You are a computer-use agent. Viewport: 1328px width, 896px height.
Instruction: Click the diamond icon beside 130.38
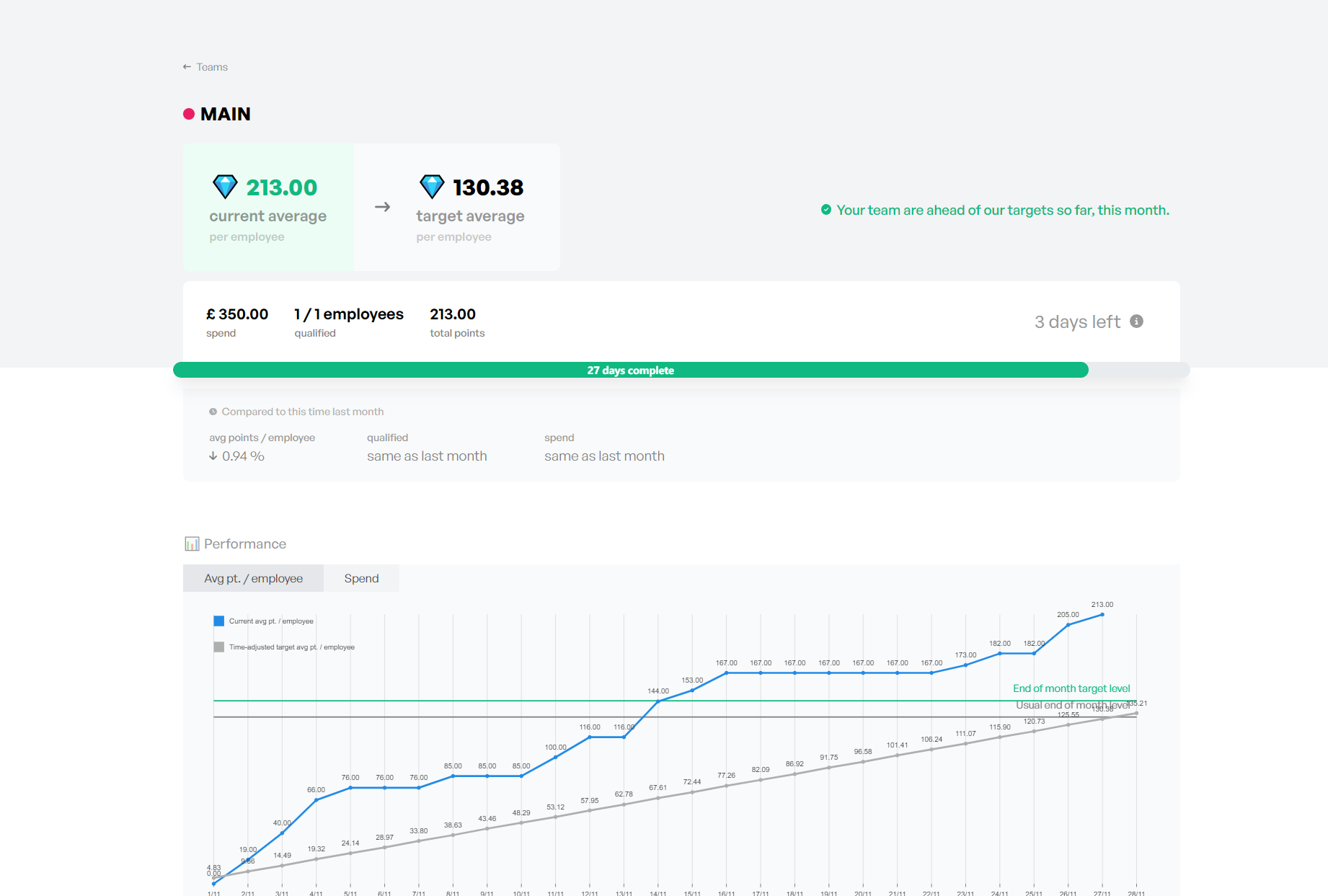[x=432, y=187]
